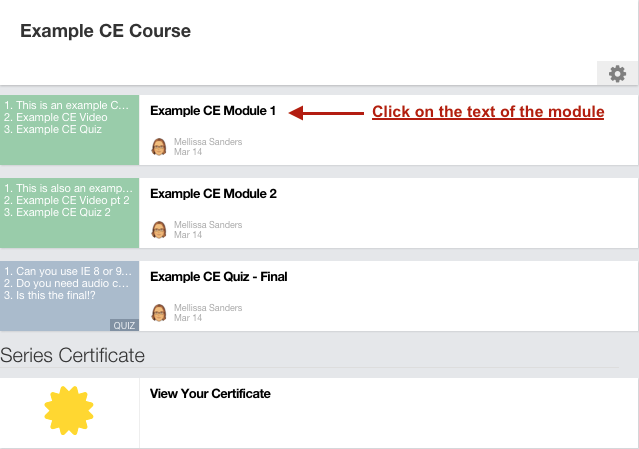Screen dimensions: 639x449
Task: Select the green Module 1 thumbnail
Action: 69,130
